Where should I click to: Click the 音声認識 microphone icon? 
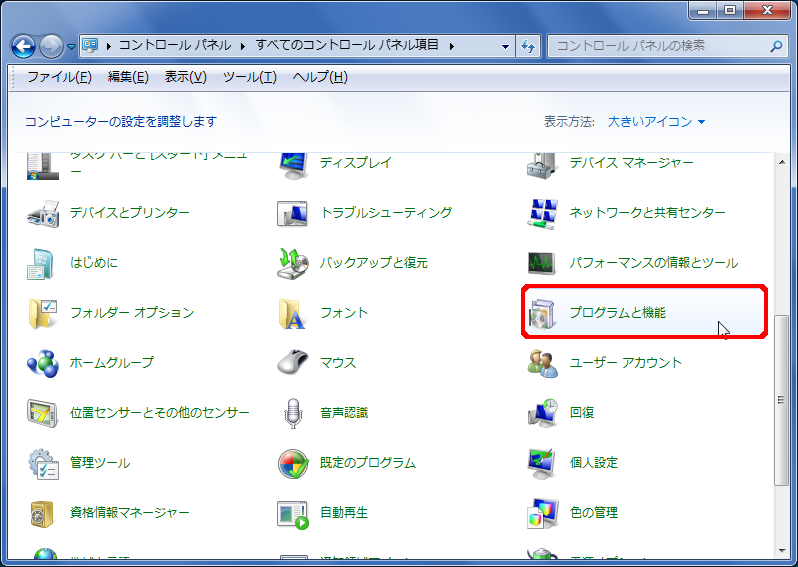pos(292,413)
